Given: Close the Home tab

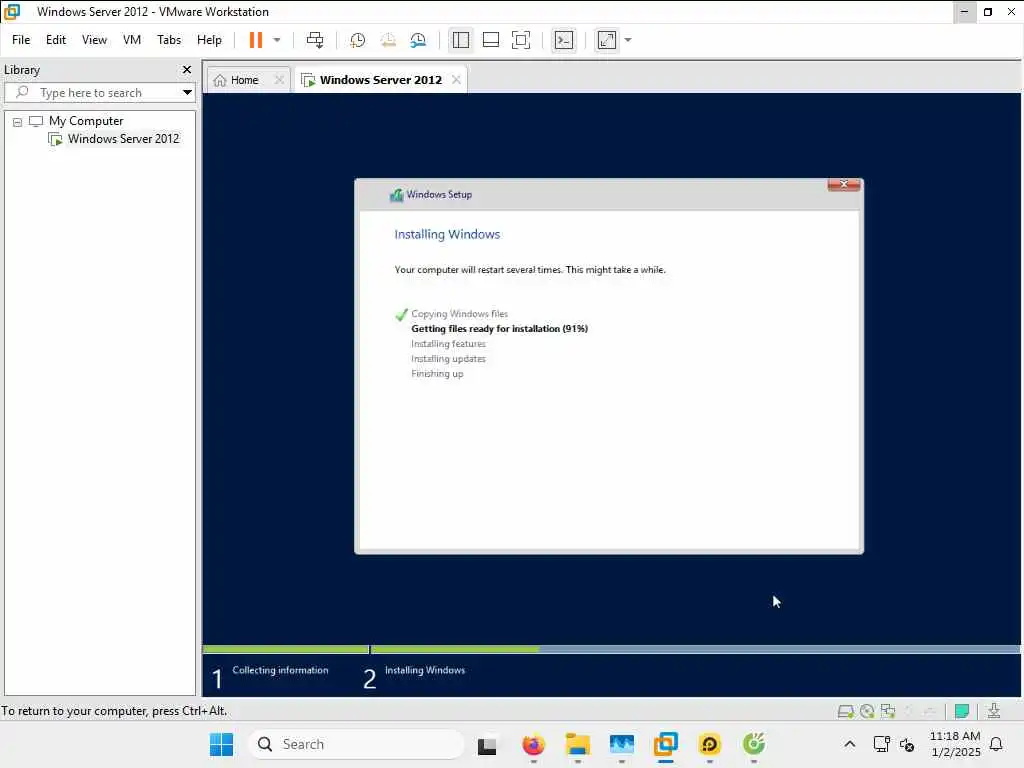Looking at the screenshot, I should tap(279, 80).
